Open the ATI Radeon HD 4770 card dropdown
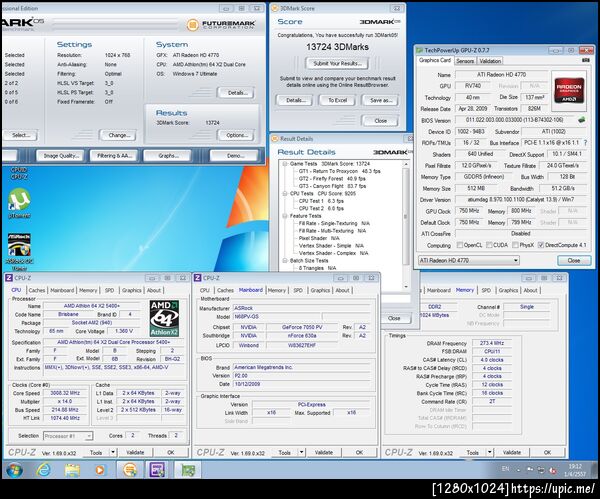 tap(468, 260)
